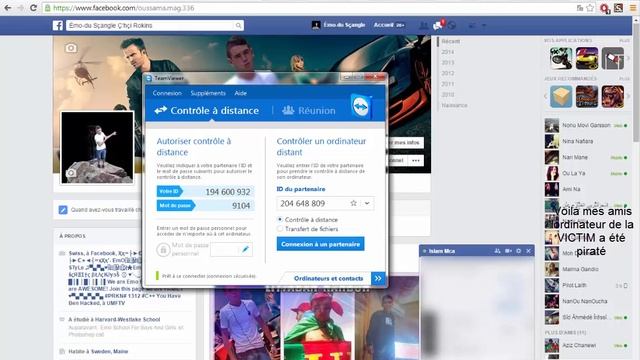Screen dimensions: 640x360
Task: Show next apps with the right chevron
Action: (x=629, y=58)
